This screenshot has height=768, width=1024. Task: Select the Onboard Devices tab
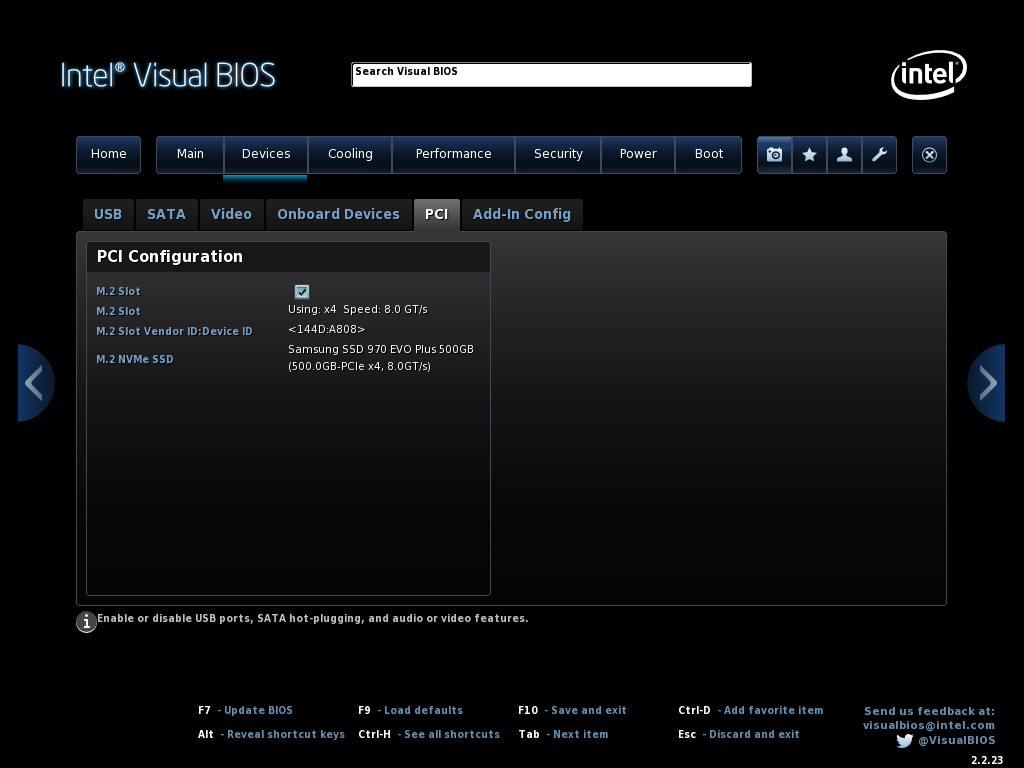pyautogui.click(x=338, y=214)
